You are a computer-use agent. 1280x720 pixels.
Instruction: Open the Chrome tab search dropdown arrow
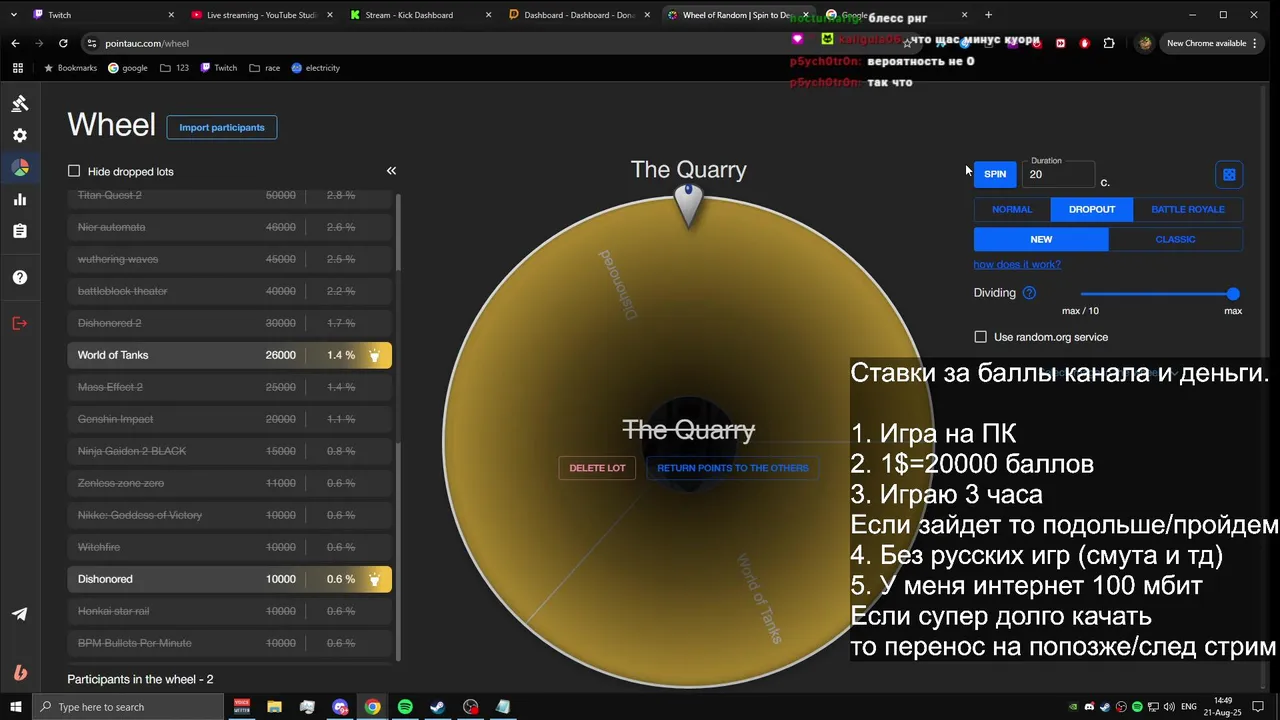click(13, 15)
